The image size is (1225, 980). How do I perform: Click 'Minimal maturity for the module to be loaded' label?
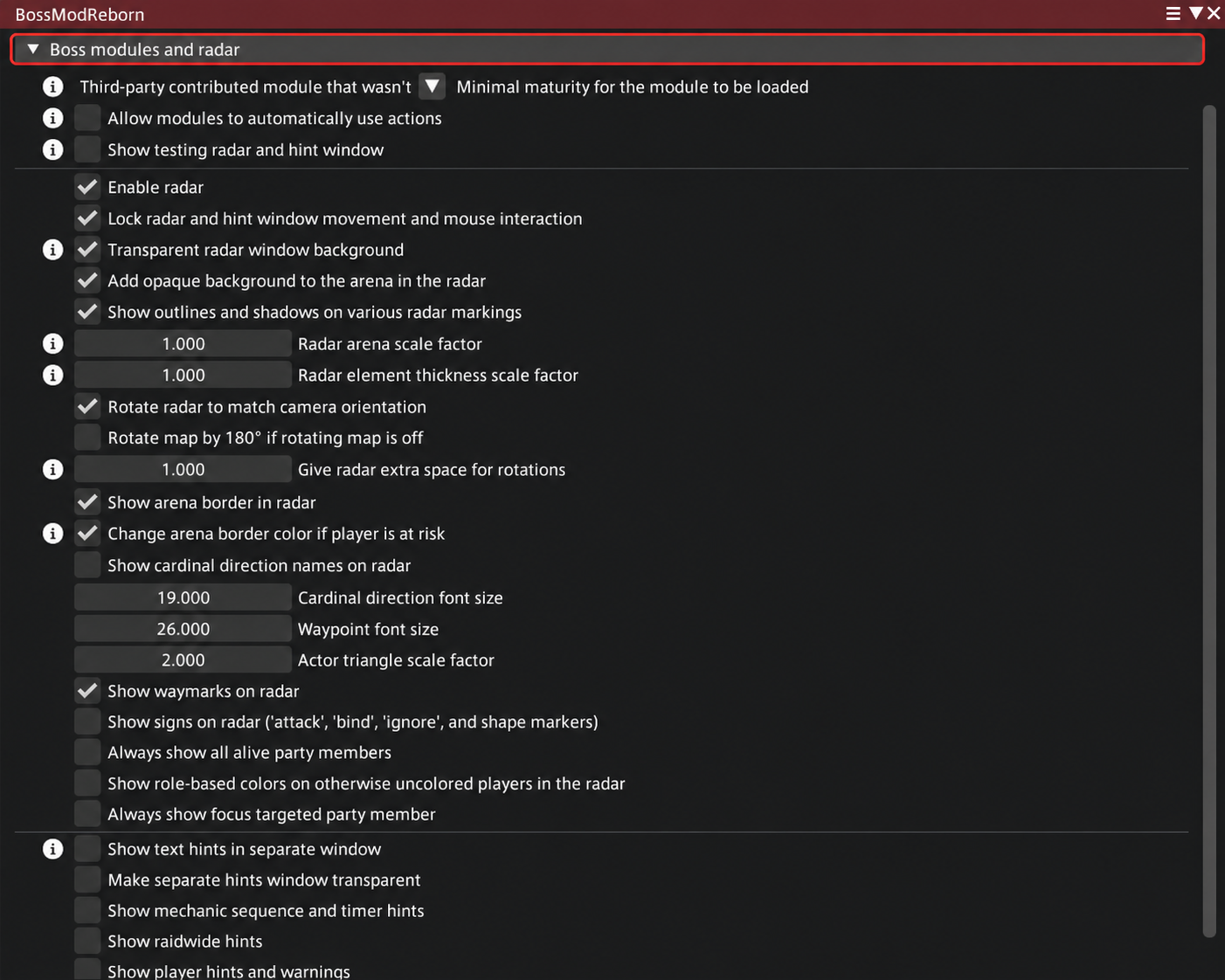(x=633, y=86)
